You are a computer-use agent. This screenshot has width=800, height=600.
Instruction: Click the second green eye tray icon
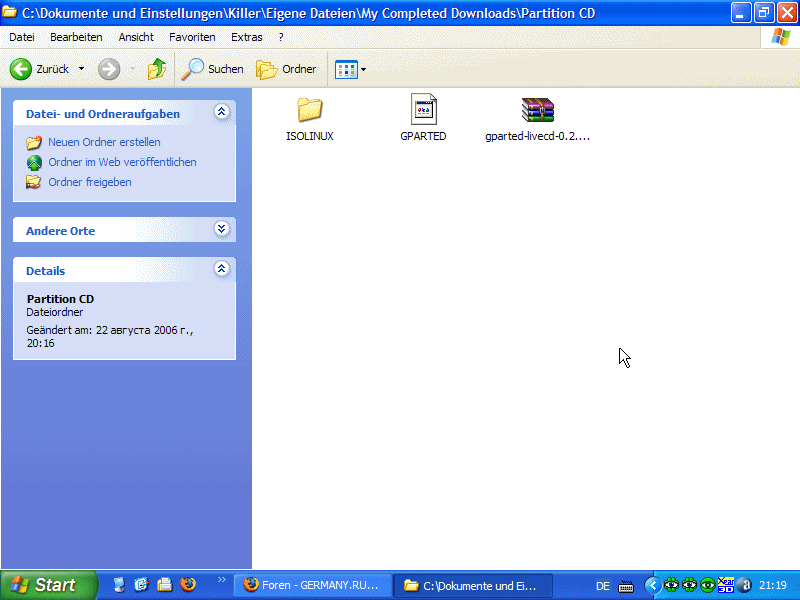(689, 585)
